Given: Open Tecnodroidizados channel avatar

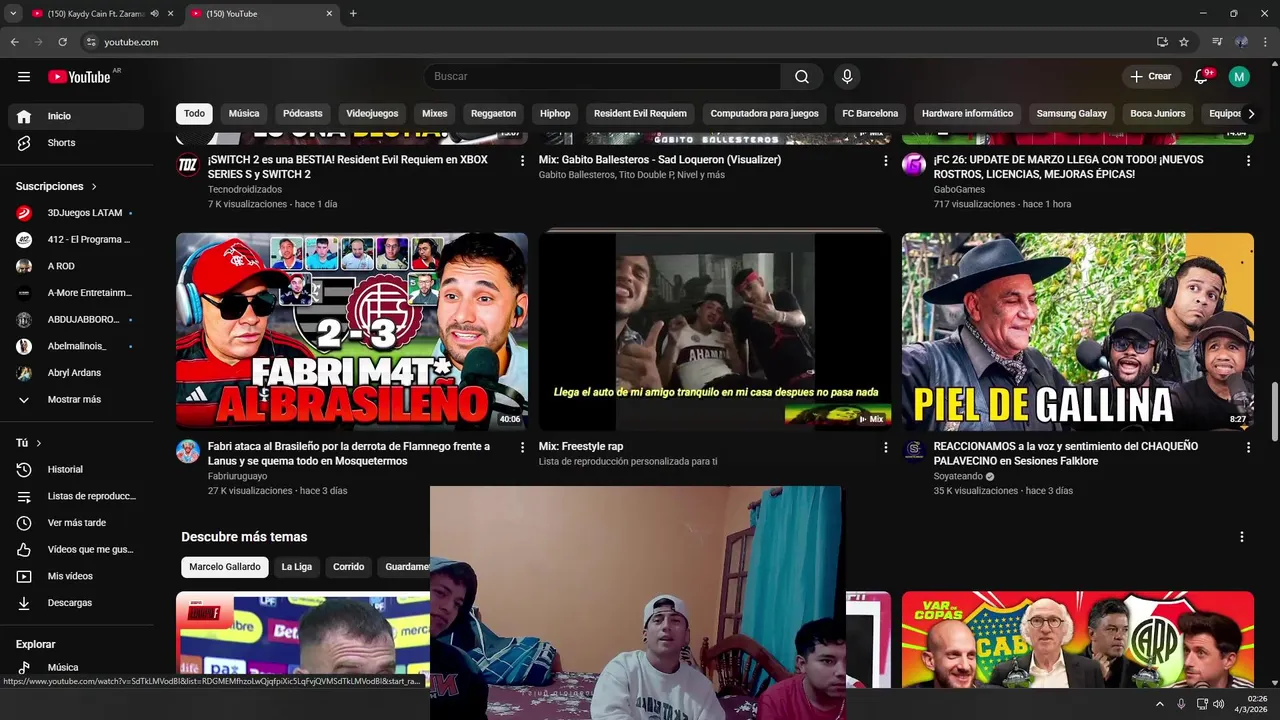Looking at the screenshot, I should 188,165.
